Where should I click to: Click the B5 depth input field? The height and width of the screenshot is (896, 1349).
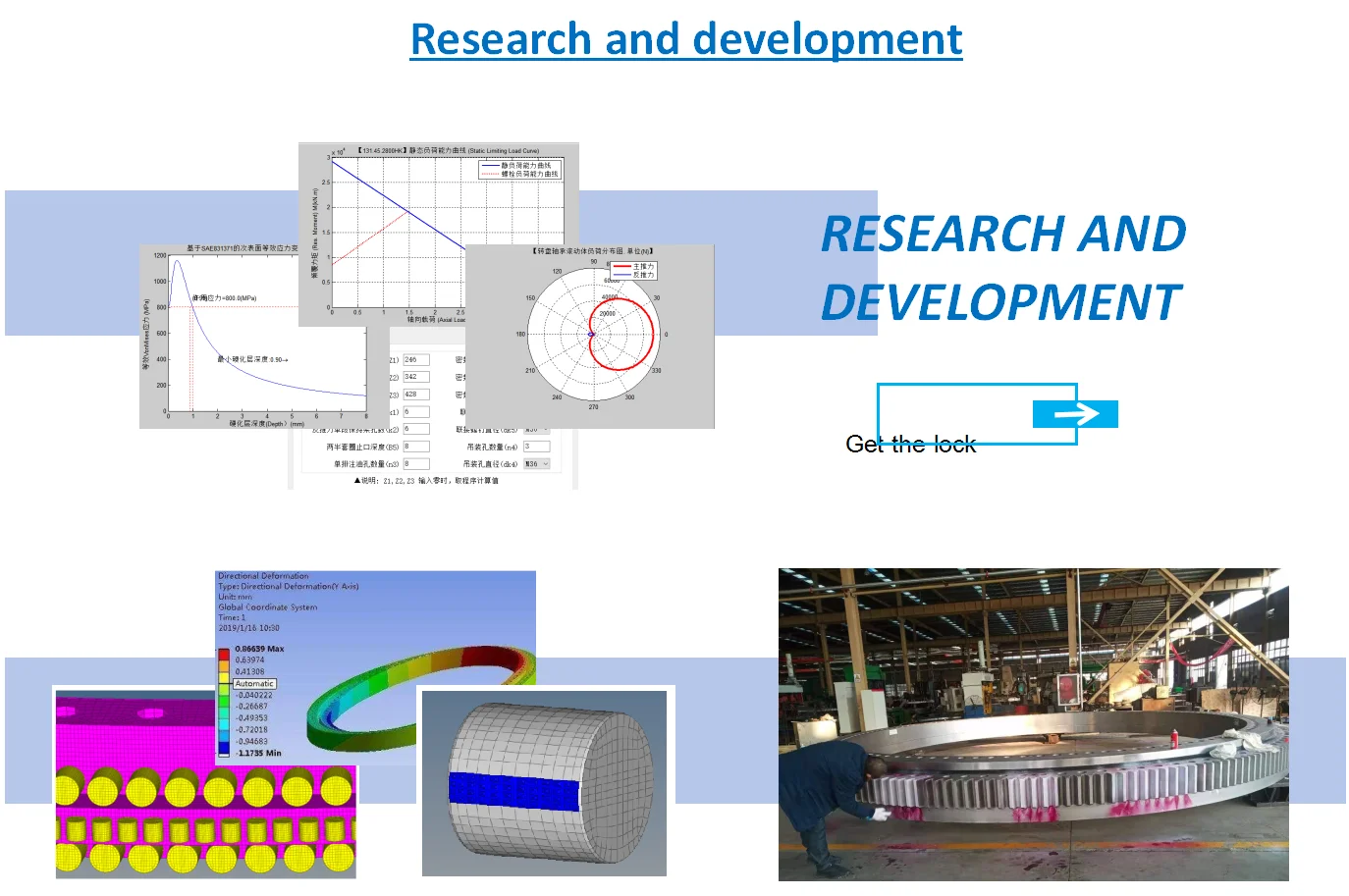(415, 447)
